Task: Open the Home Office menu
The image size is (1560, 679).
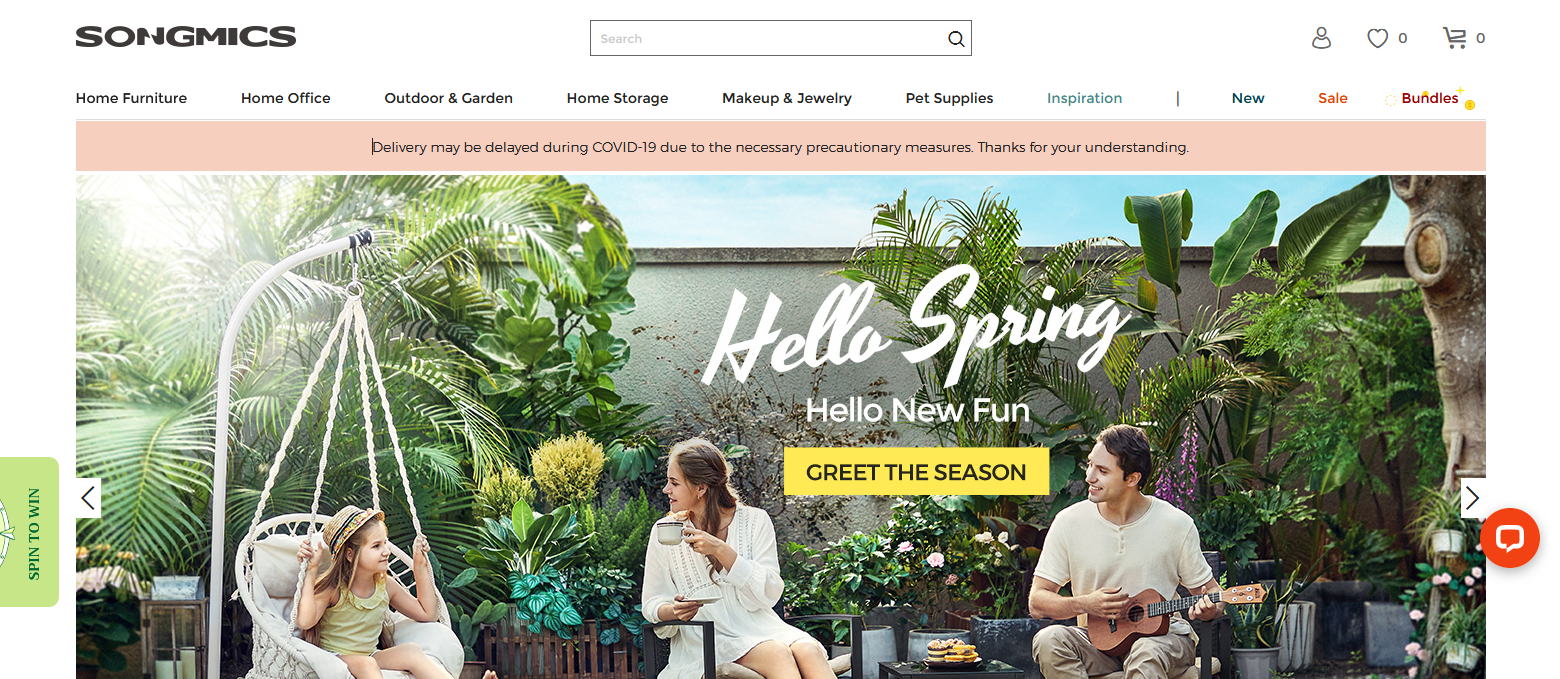Action: [286, 98]
